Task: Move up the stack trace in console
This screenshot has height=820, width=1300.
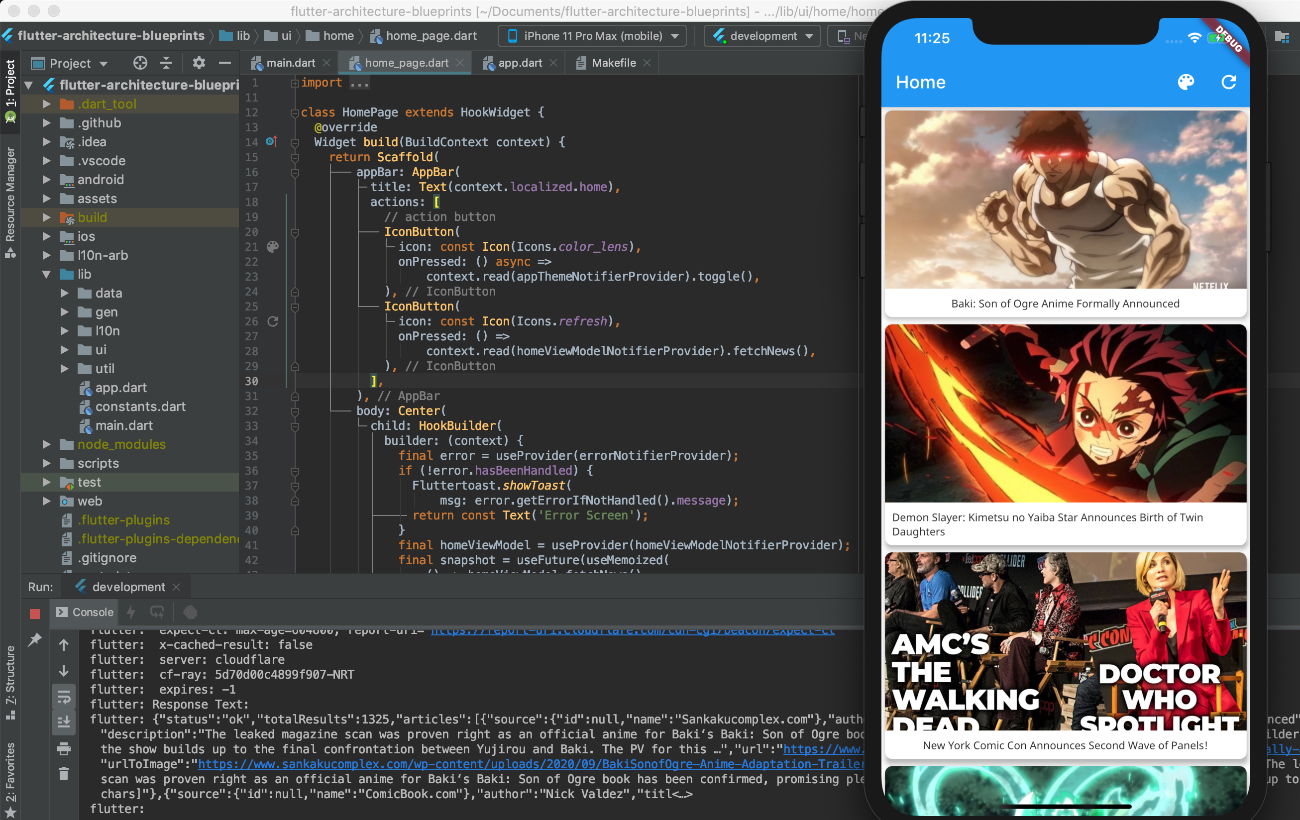Action: (x=64, y=645)
